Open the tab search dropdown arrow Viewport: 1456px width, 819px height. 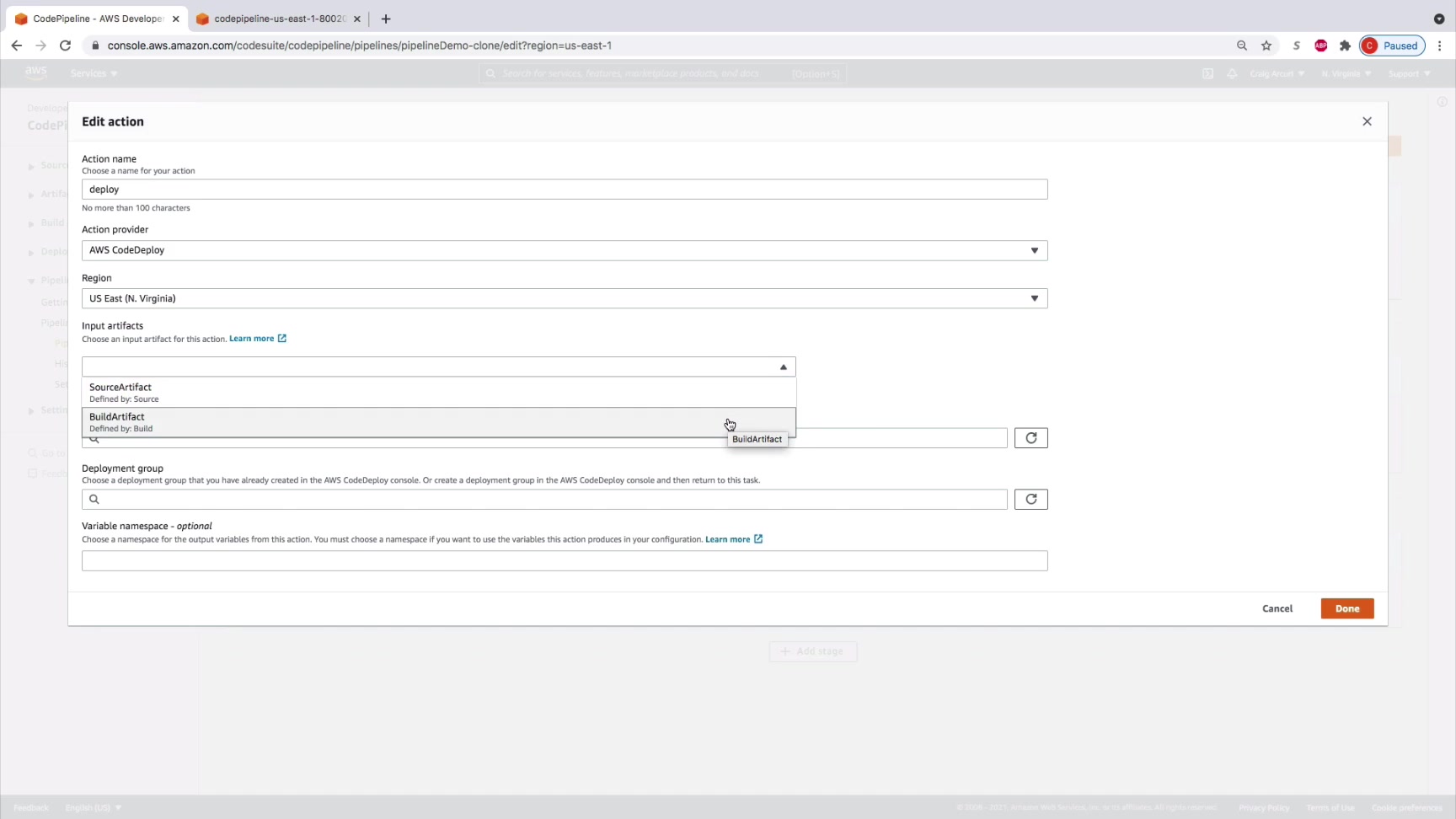(1438, 19)
